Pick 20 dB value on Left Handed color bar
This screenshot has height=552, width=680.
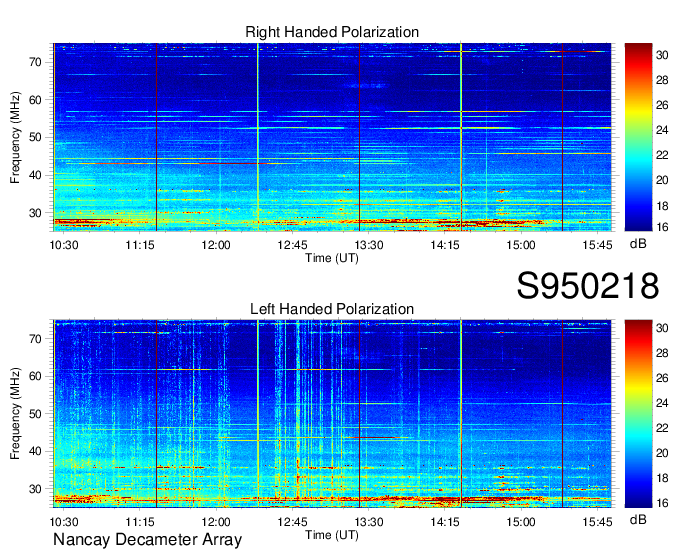(x=662, y=453)
